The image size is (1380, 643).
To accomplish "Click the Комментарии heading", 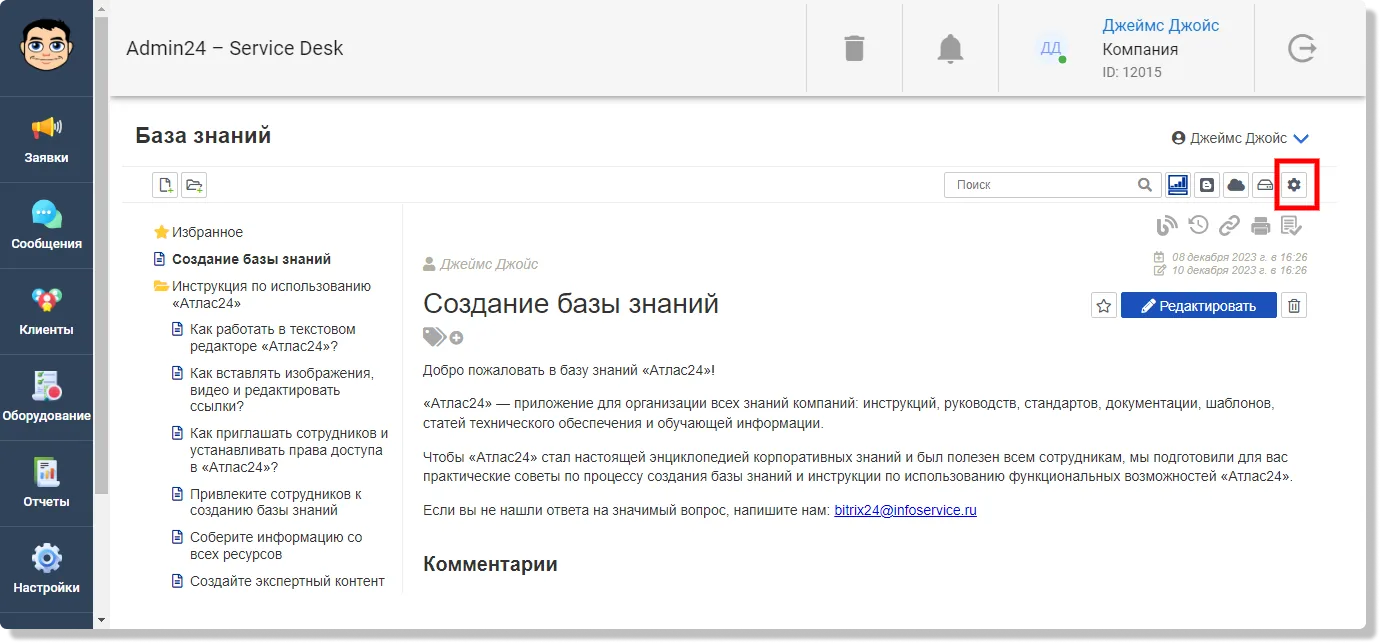I will (x=490, y=564).
